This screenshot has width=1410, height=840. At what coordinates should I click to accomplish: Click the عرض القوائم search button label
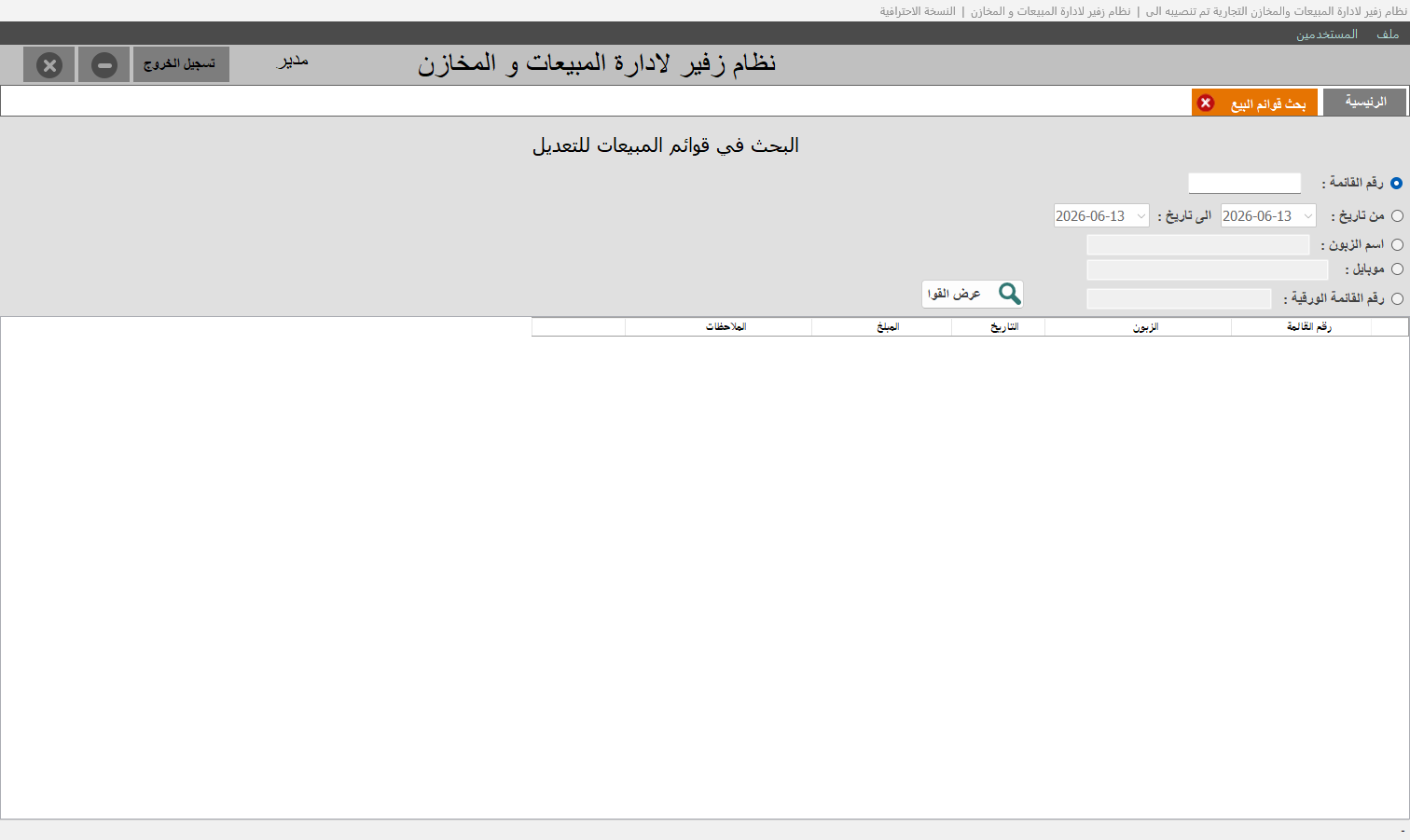pos(955,294)
